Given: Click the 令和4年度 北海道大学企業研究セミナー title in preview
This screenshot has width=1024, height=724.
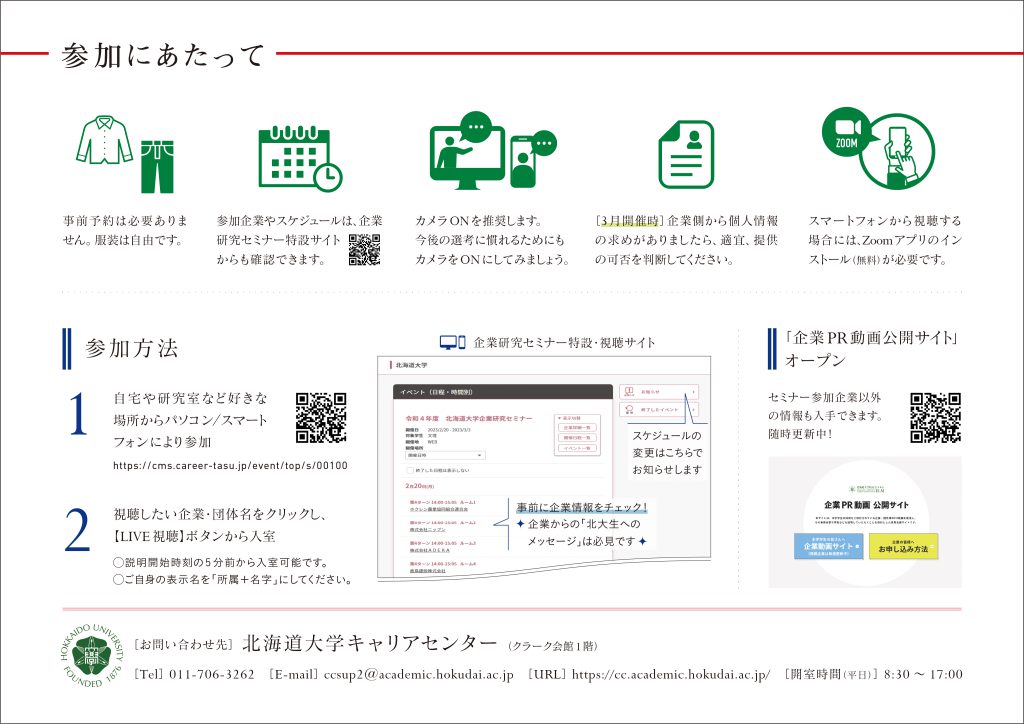Looking at the screenshot, I should point(469,418).
